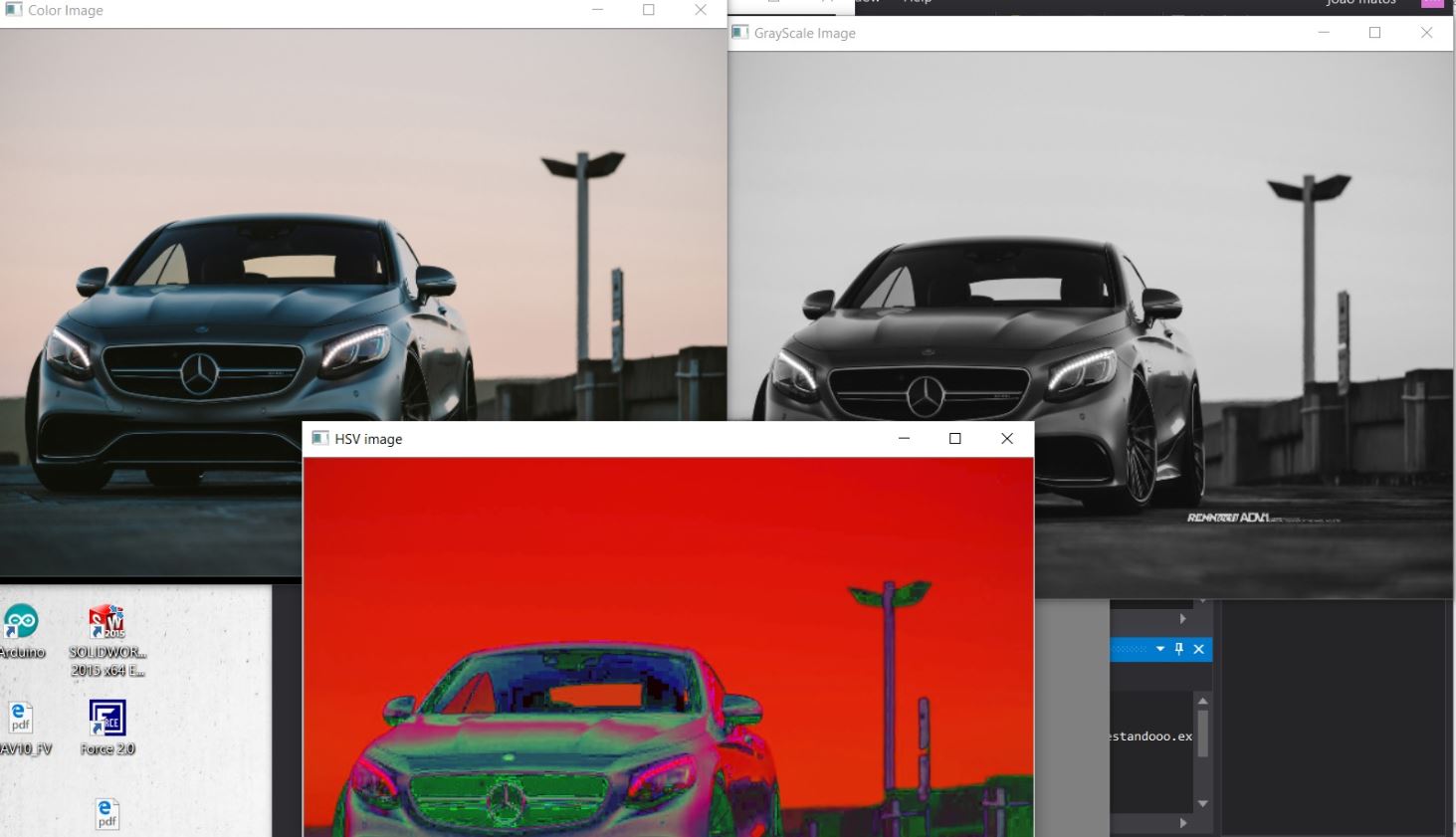Screen dimensions: 1456x837
Task: Close the Color Image window
Action: coord(701,10)
